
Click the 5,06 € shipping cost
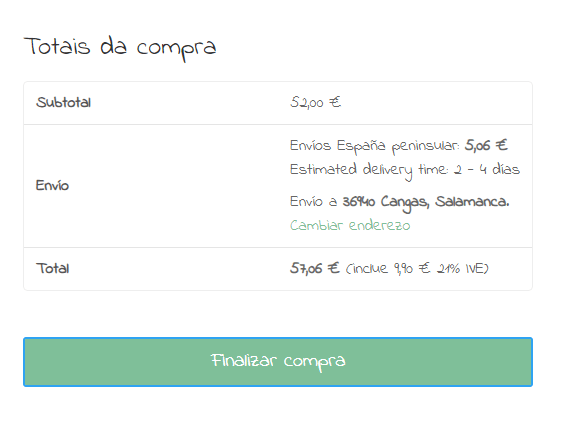486,145
